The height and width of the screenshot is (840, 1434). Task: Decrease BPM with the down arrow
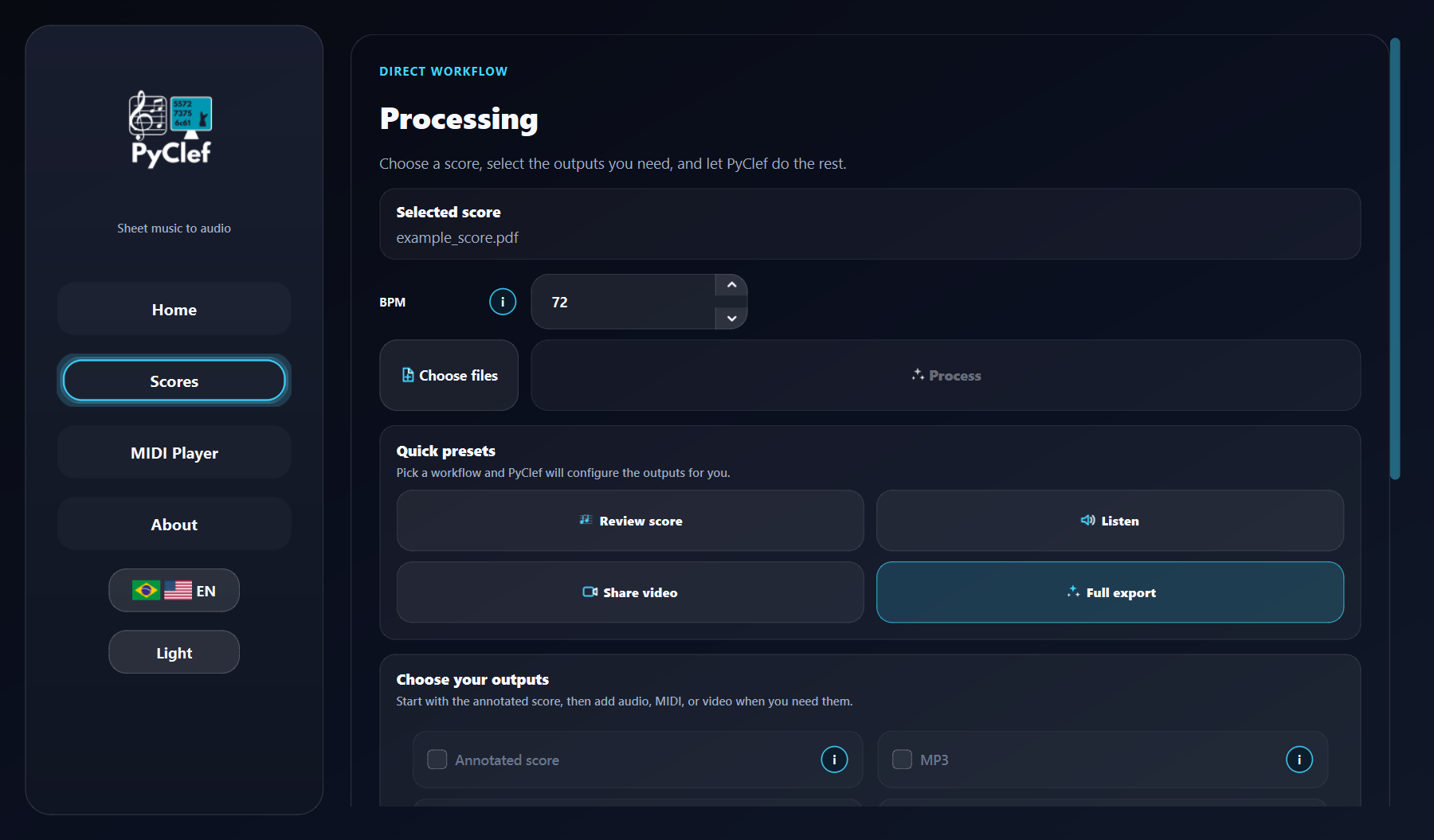coord(731,318)
